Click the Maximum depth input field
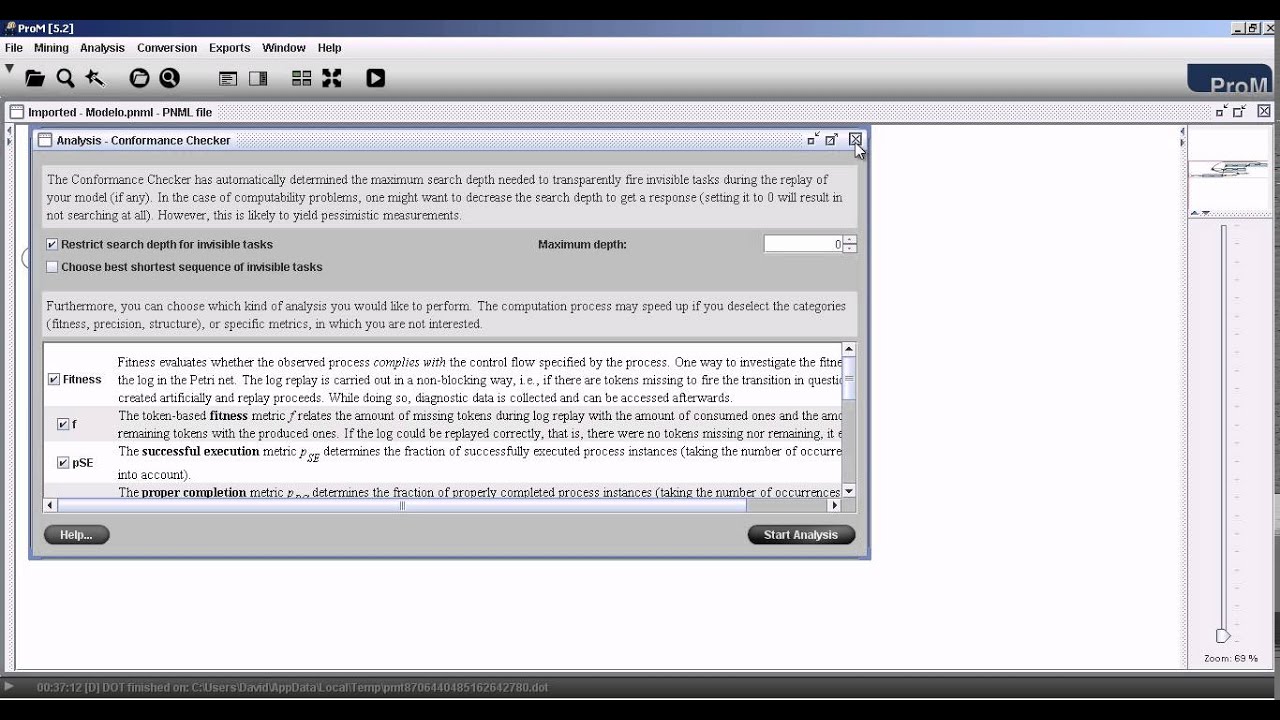1280x720 pixels. click(803, 244)
